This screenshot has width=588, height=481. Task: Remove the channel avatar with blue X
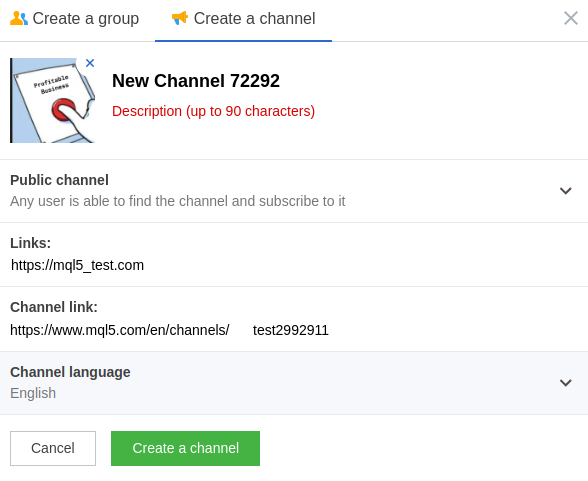pos(90,63)
